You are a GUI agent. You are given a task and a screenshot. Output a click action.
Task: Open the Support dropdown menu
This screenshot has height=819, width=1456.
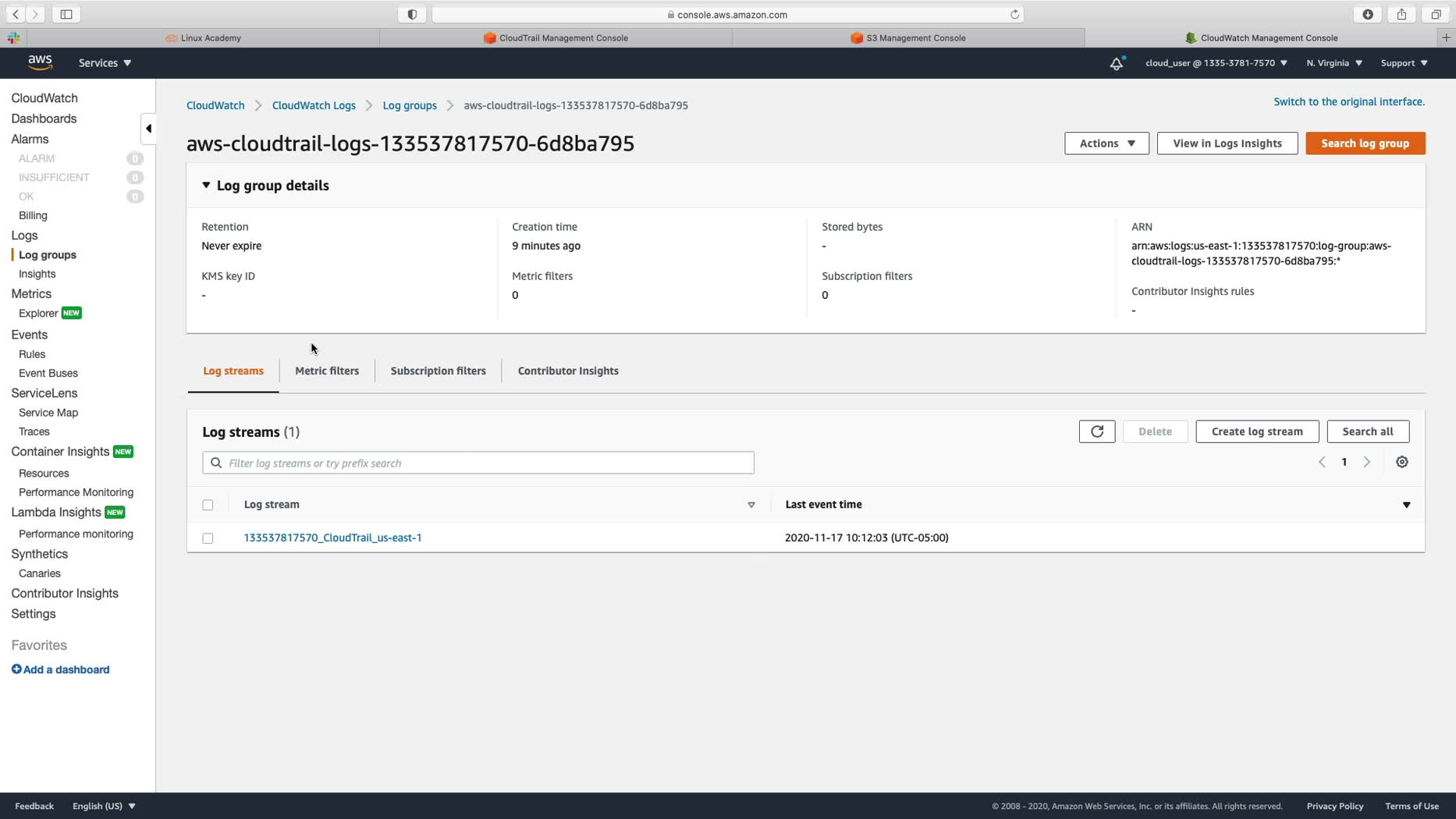1405,63
